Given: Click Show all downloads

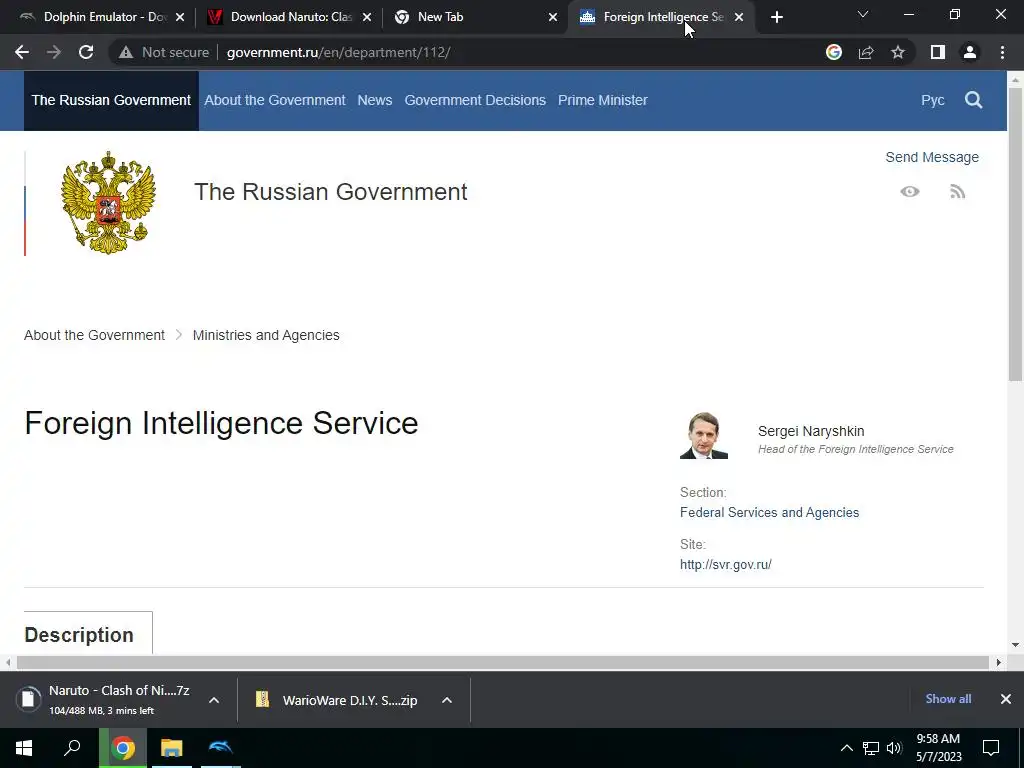Looking at the screenshot, I should 948,699.
